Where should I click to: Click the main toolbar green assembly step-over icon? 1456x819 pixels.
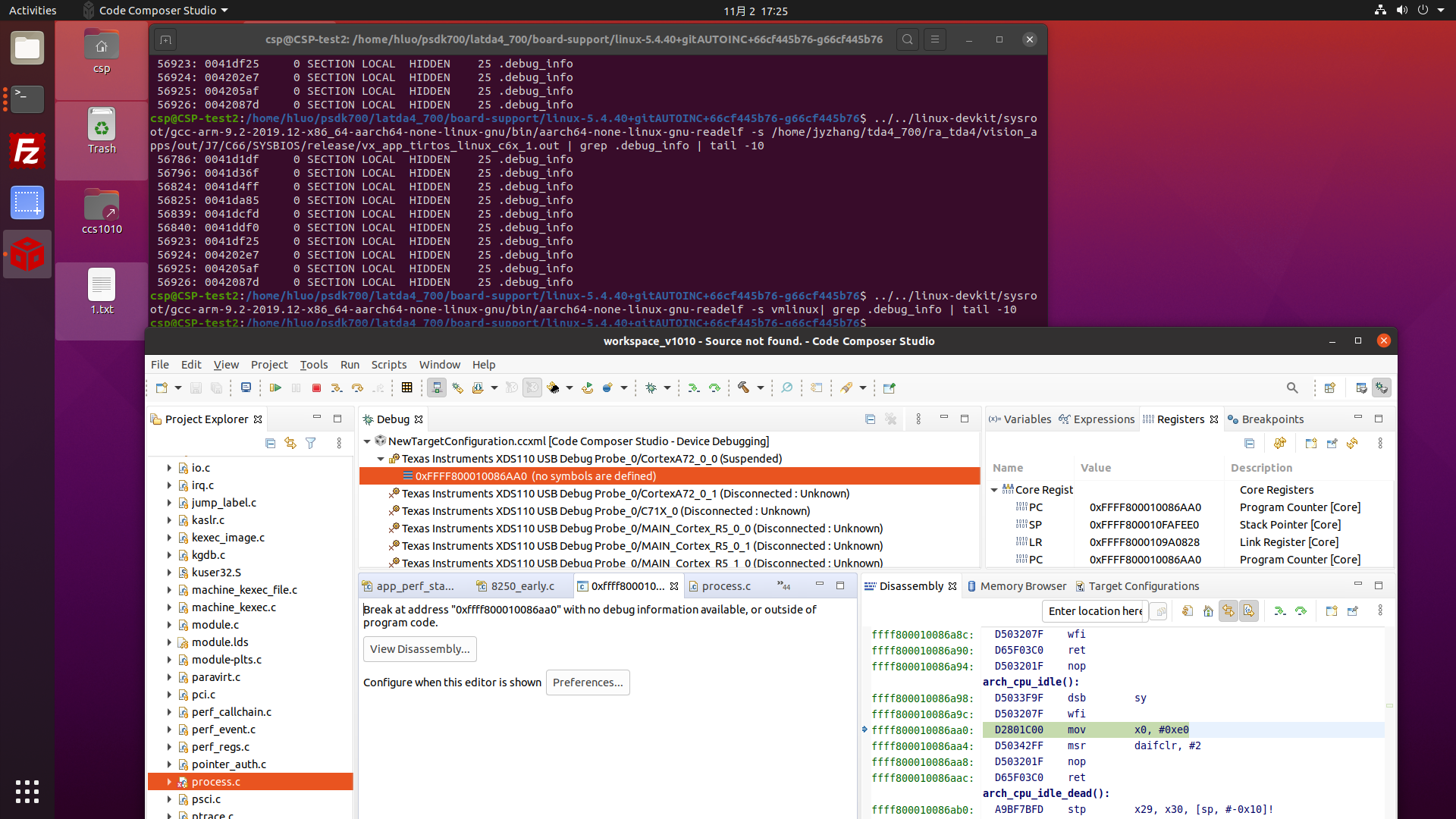[x=714, y=388]
